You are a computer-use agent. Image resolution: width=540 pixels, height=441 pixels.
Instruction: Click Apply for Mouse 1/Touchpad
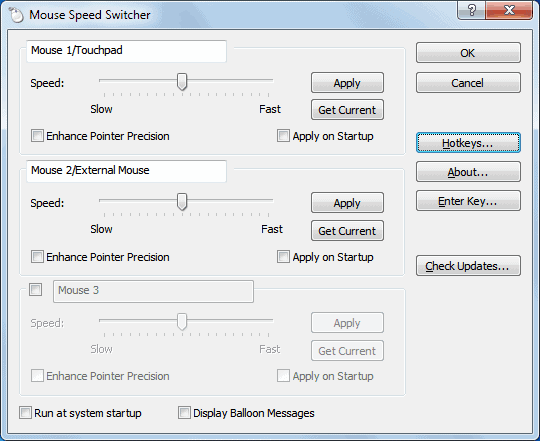(347, 83)
